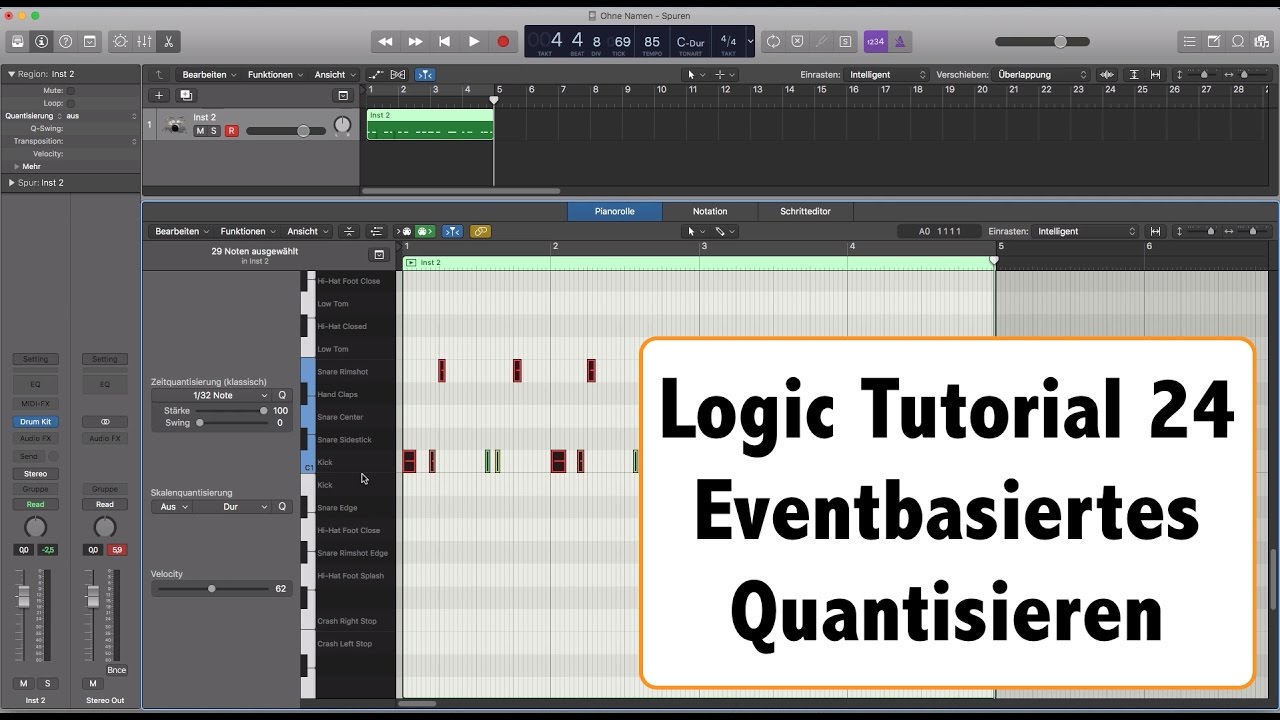1280x720 pixels.
Task: Open the Mixer faders button
Action: coord(145,41)
